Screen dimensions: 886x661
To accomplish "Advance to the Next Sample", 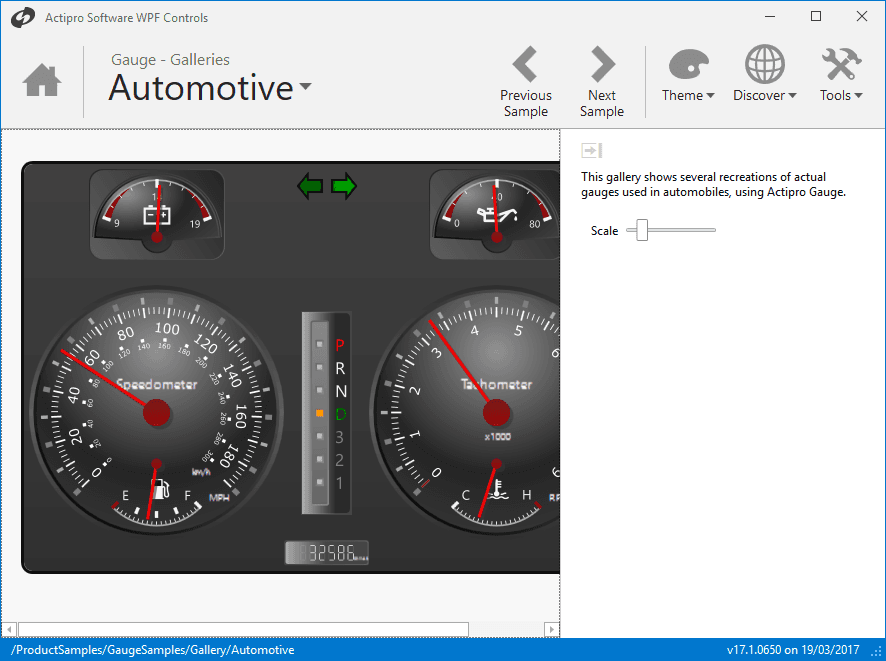I will (x=602, y=82).
